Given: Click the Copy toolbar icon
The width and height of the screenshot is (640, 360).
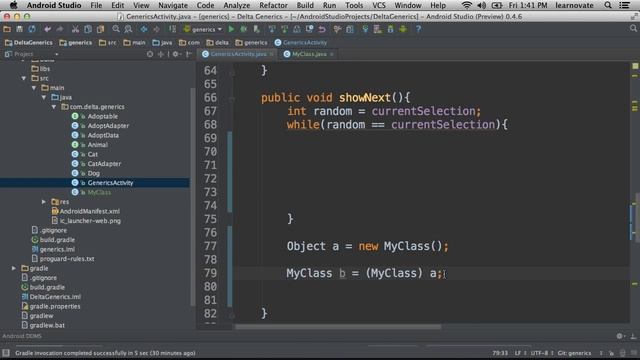Looking at the screenshot, I should 88,29.
